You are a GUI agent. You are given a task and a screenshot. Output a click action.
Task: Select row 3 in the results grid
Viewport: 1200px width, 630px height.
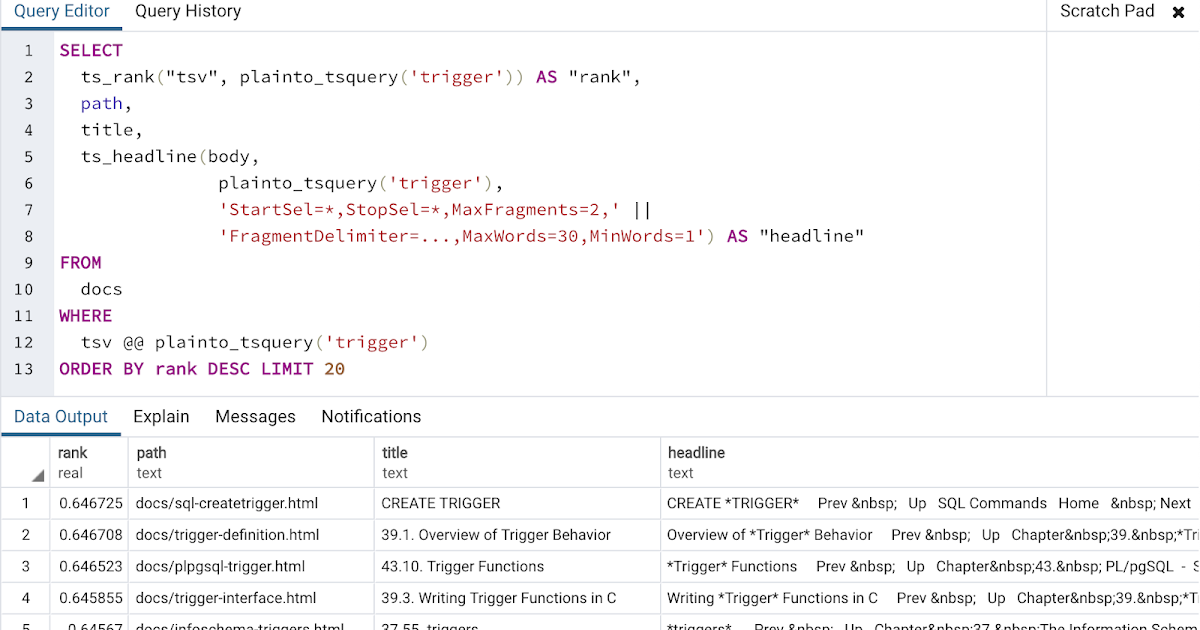point(25,566)
